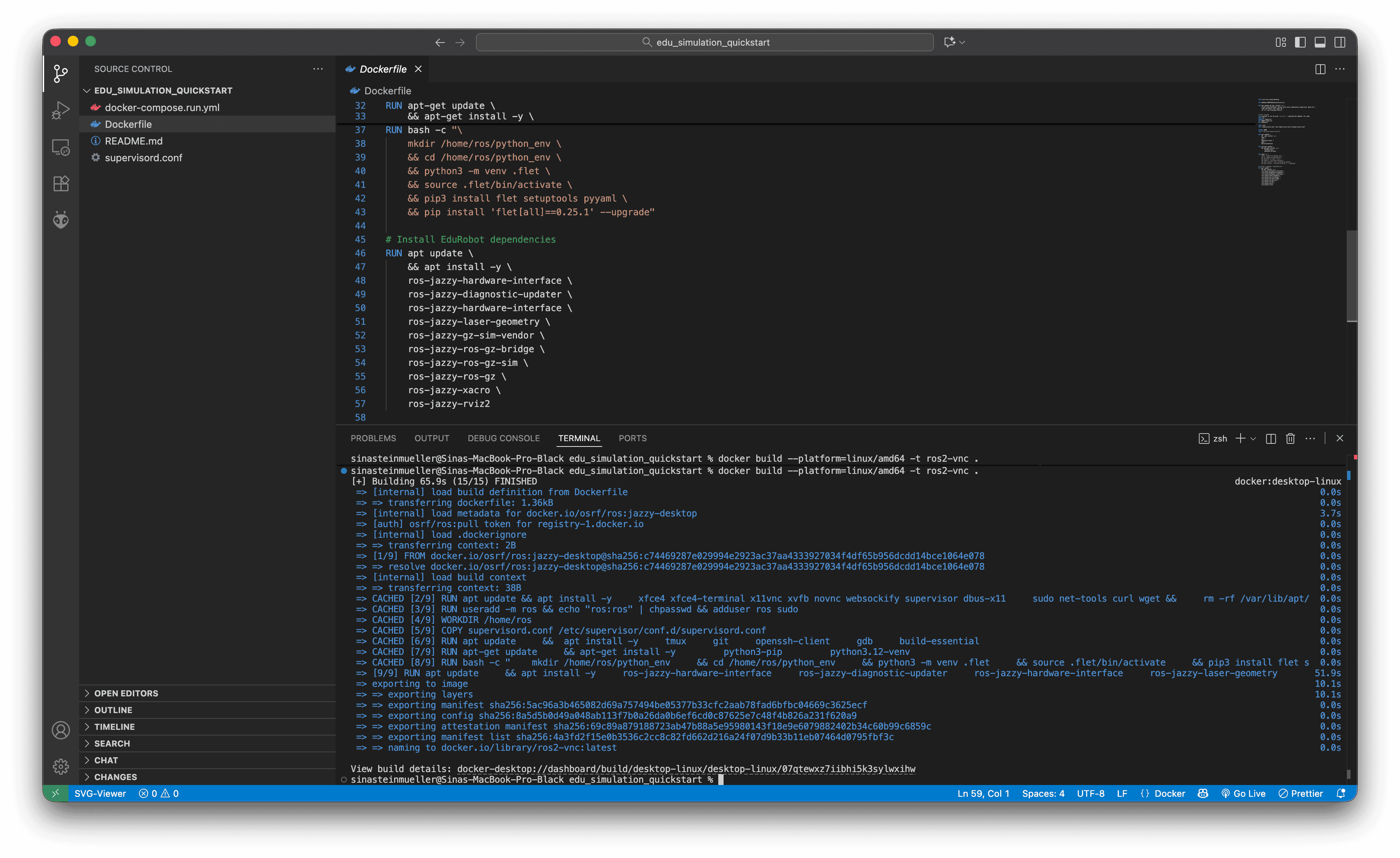Open the PlatformIO alien icon
The width and height of the screenshot is (1400, 858).
[61, 220]
